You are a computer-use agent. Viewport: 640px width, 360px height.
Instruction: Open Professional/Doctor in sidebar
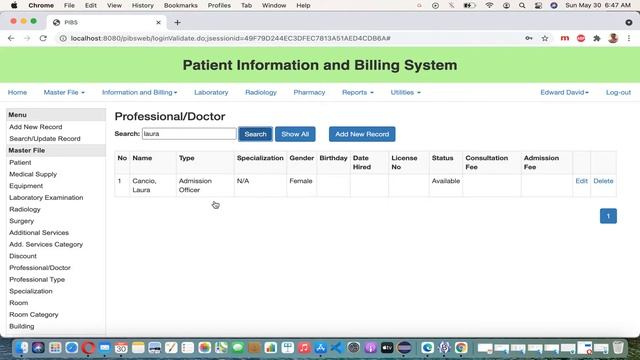coord(40,268)
